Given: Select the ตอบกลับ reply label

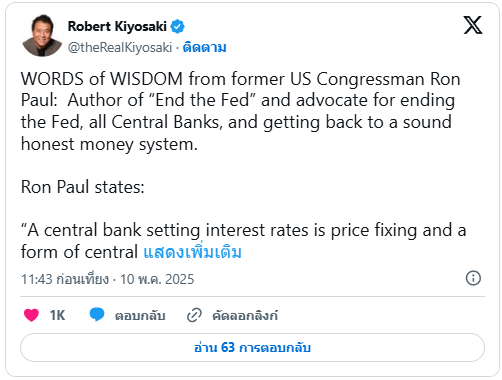Looking at the screenshot, I should [140, 315].
